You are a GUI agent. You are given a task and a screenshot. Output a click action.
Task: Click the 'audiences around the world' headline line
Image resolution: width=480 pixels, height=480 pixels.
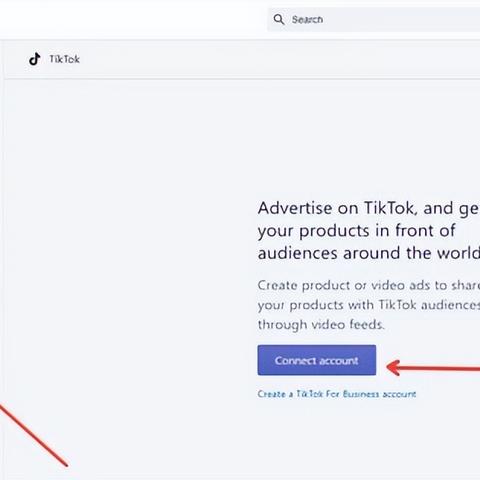[369, 253]
